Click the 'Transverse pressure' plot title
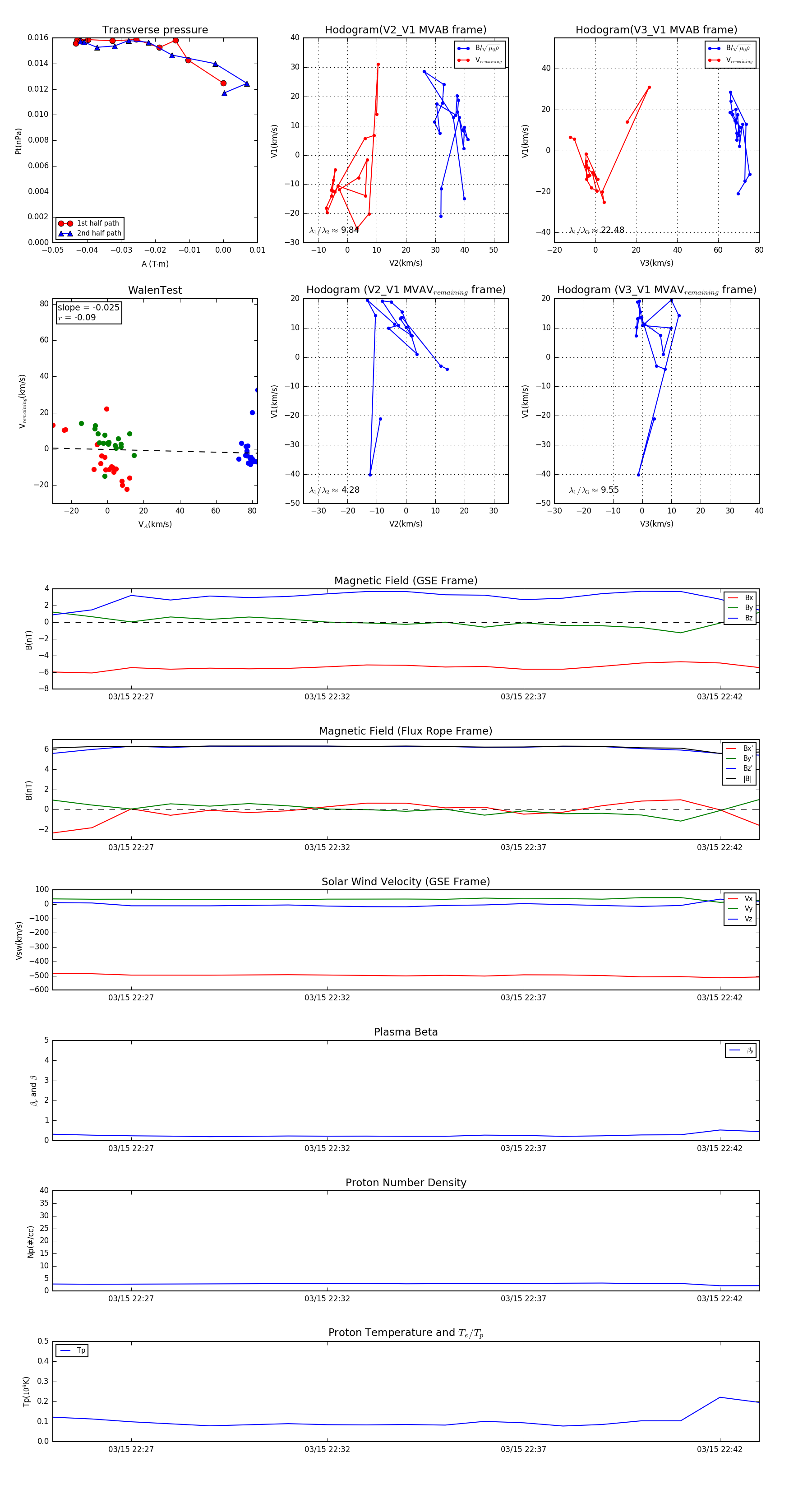Viewport: 812px width, 1489px height. pos(155,29)
